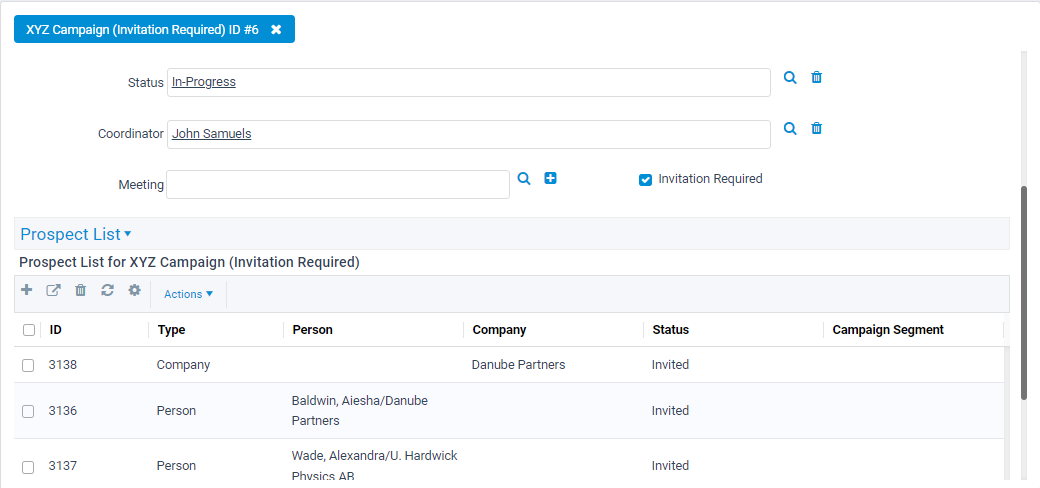Screen dimensions: 1040x488
Task: Close the XYZ Campaign ID #6 tab
Action: click(276, 30)
